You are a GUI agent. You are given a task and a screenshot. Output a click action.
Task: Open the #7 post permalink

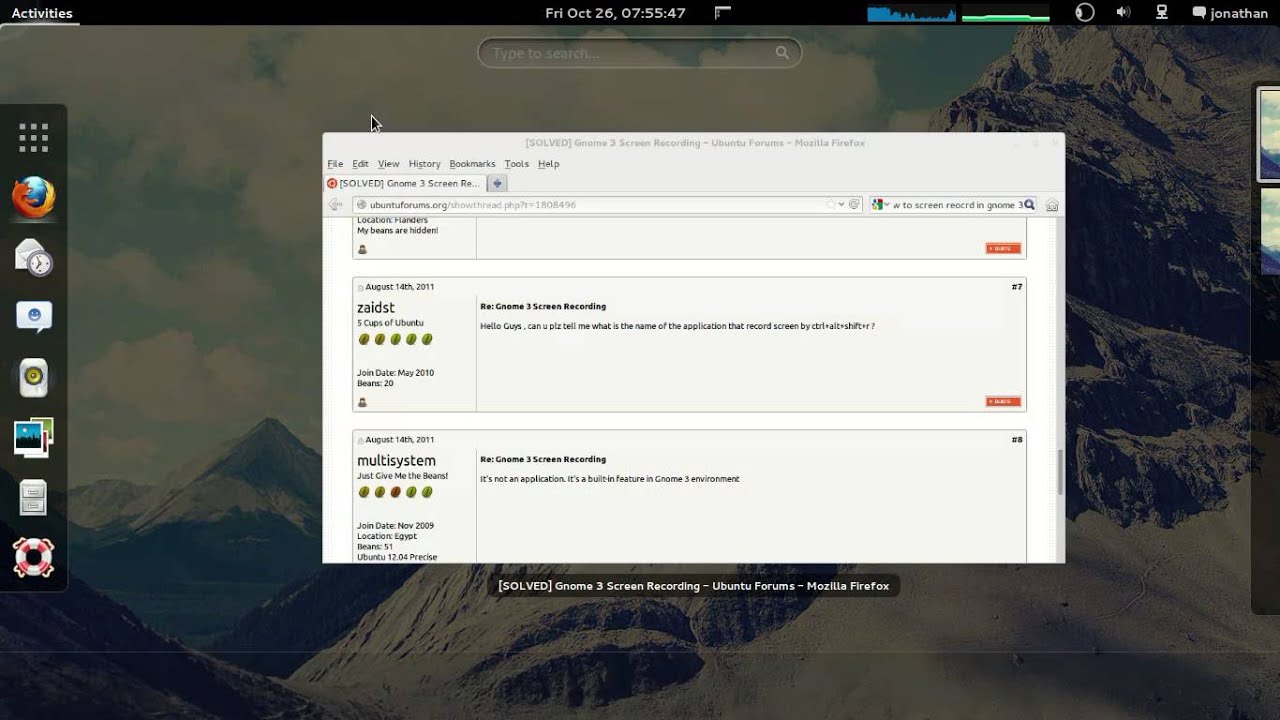tap(1016, 287)
